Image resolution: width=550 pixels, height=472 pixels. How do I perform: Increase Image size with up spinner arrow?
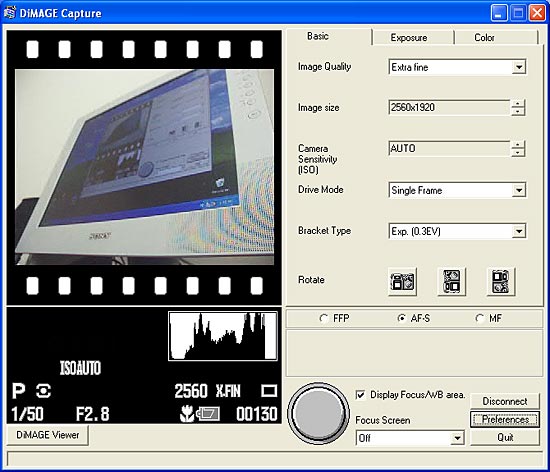click(x=518, y=104)
